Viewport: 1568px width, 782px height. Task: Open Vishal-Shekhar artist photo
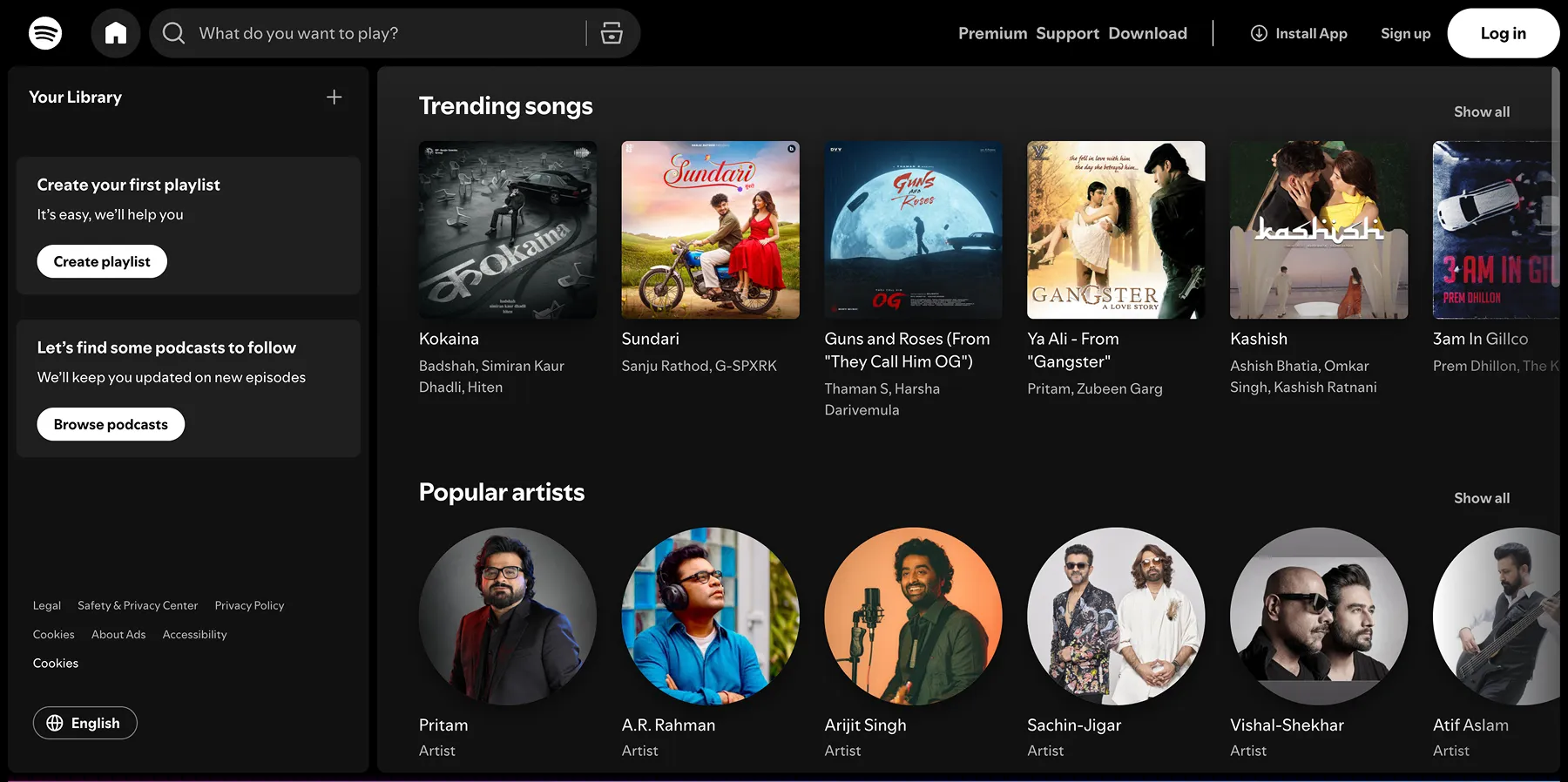coord(1319,617)
